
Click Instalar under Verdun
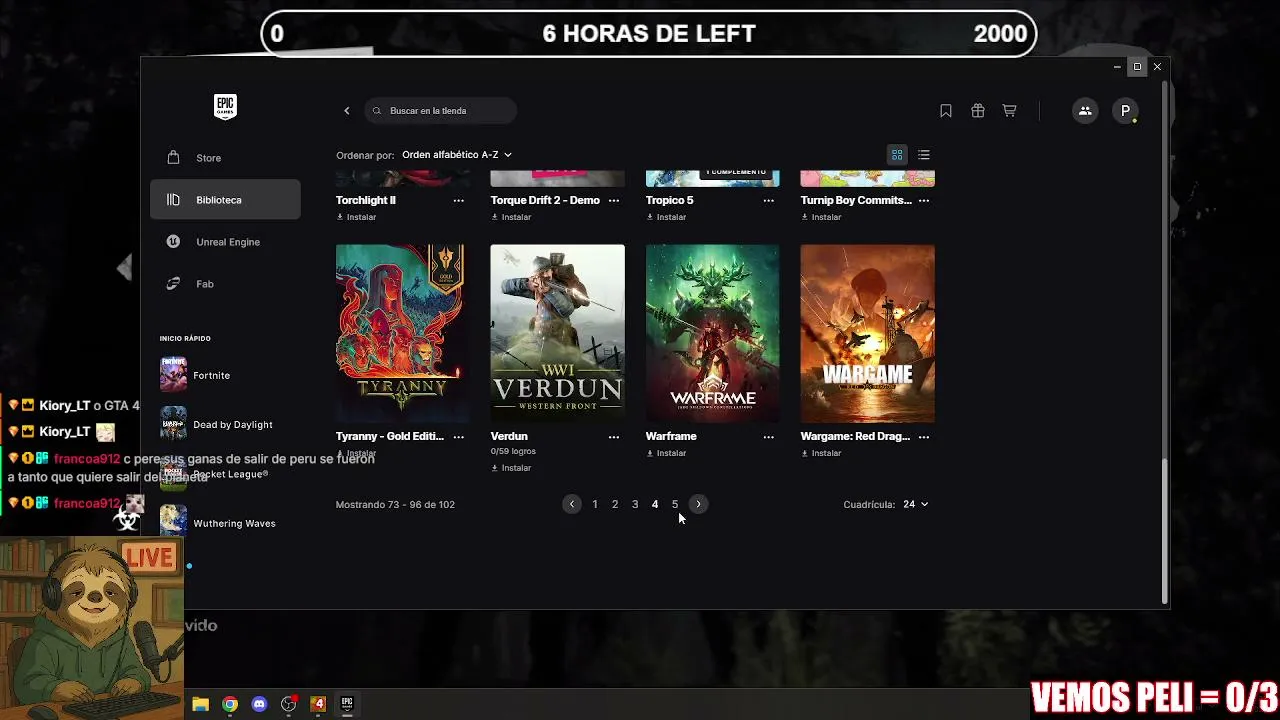pyautogui.click(x=512, y=468)
